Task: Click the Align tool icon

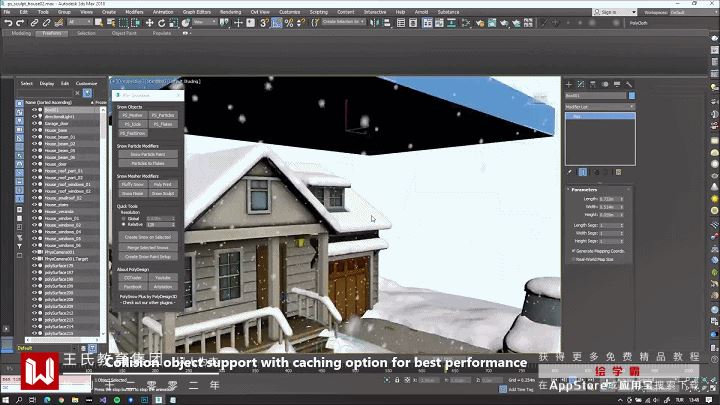Action: [x=387, y=22]
